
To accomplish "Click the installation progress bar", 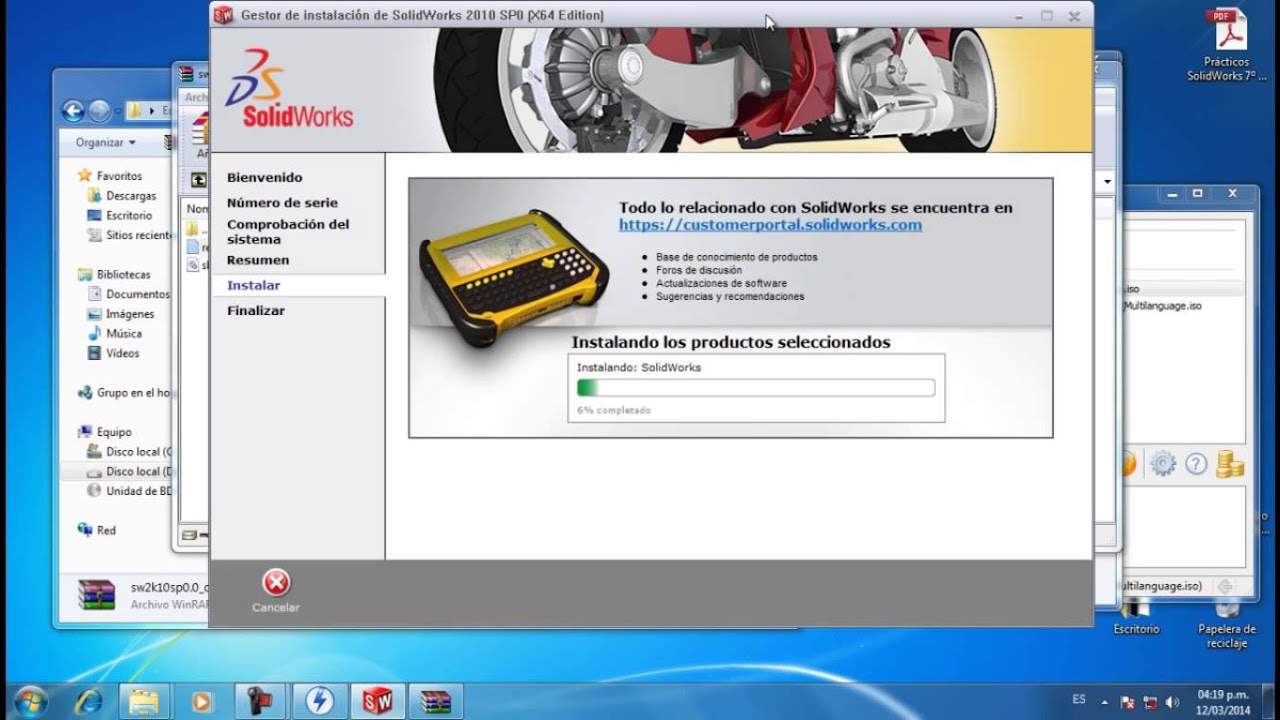I will [x=756, y=388].
